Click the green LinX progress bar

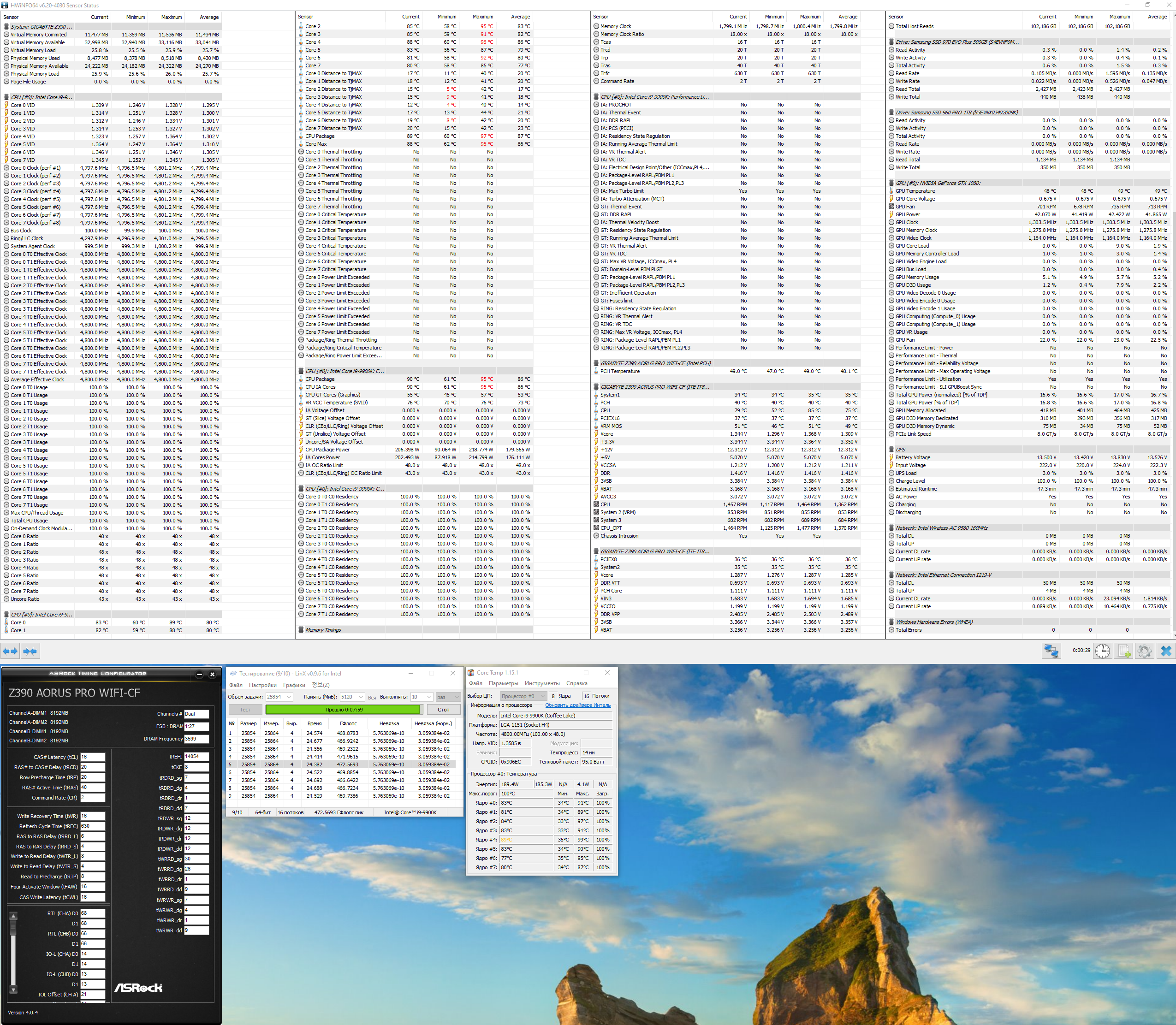pyautogui.click(x=343, y=709)
